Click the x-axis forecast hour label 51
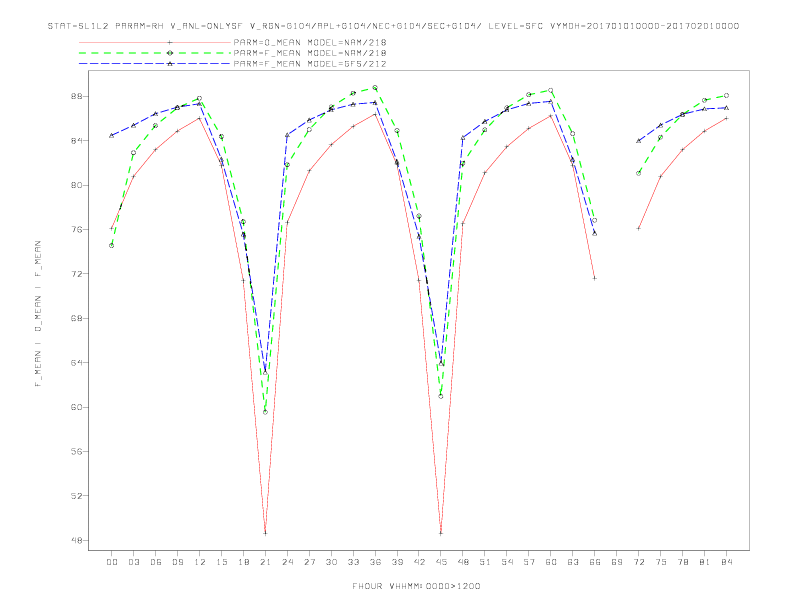Screen dimensions: 792x612 (485, 562)
